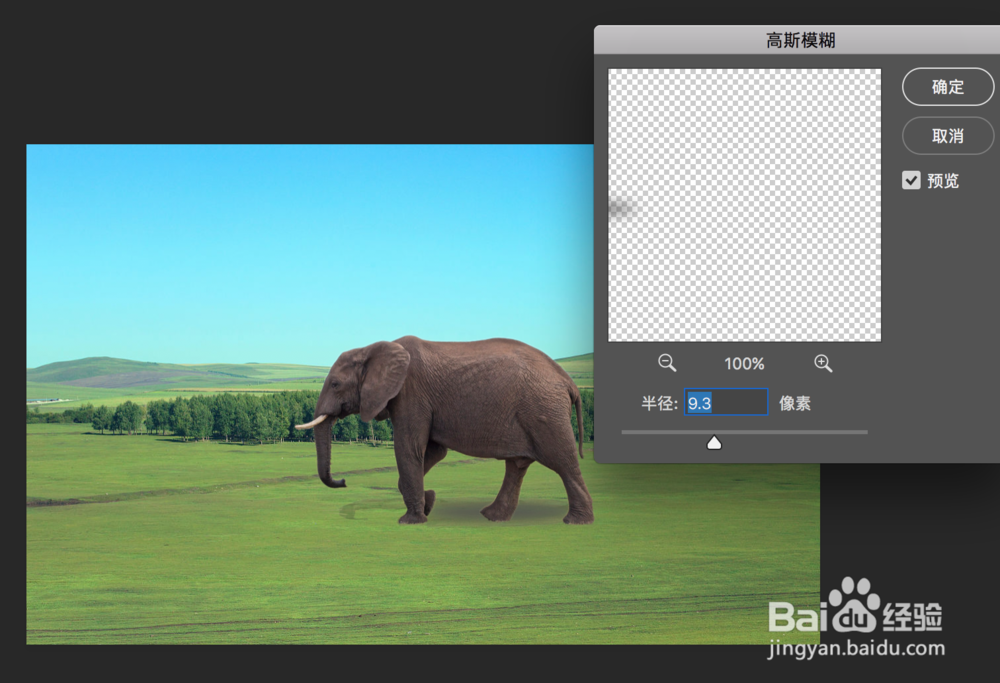
Task: Zoom in the blur preview
Action: (823, 364)
